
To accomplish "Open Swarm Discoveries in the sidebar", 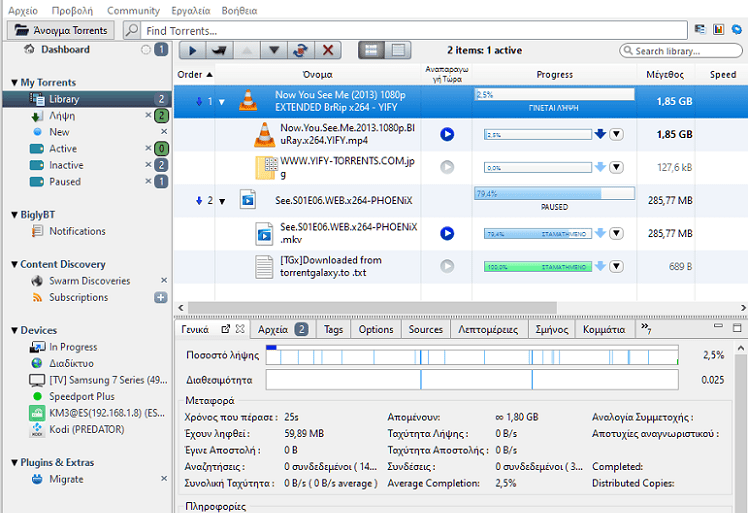I will point(90,281).
